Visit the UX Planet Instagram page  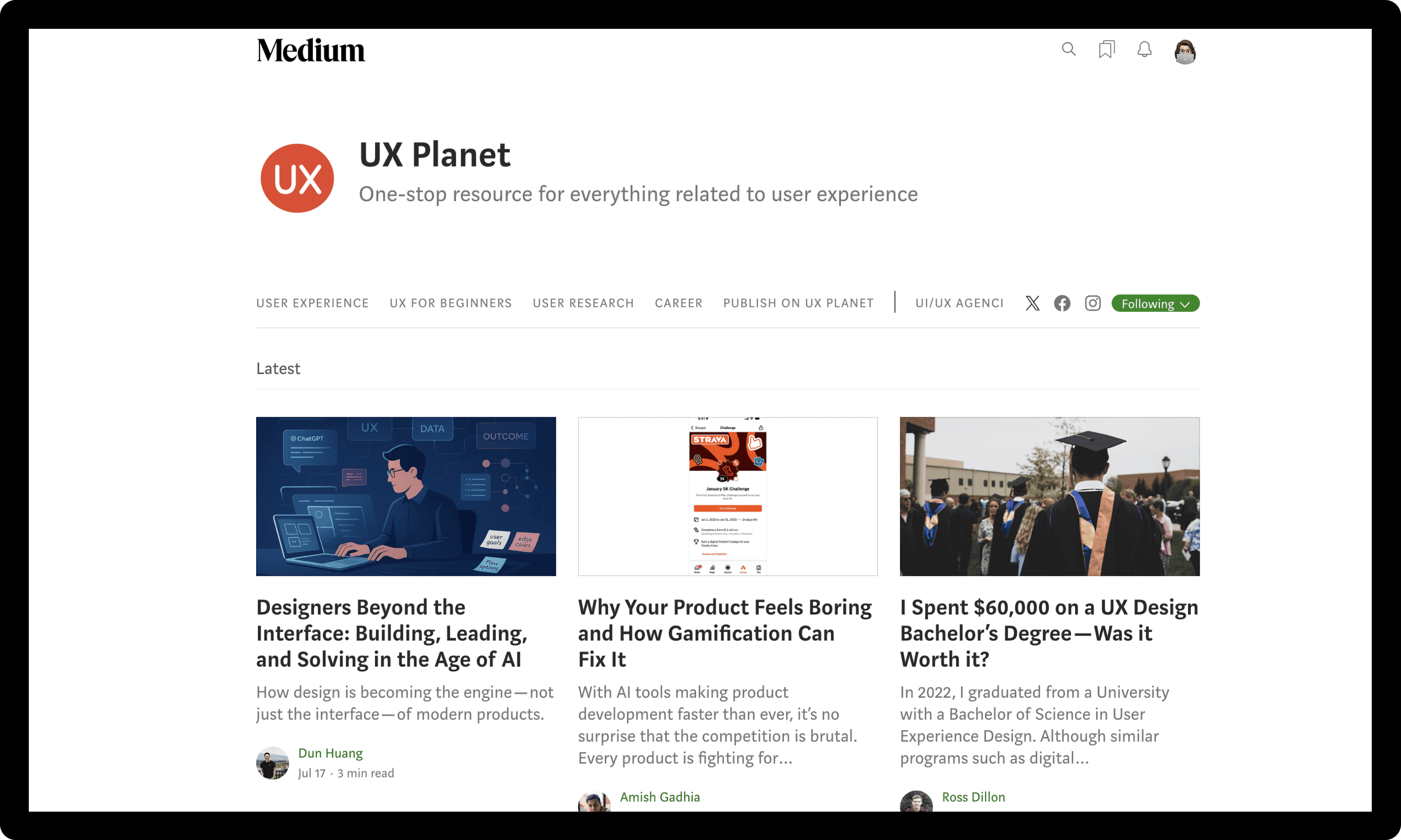click(x=1093, y=303)
